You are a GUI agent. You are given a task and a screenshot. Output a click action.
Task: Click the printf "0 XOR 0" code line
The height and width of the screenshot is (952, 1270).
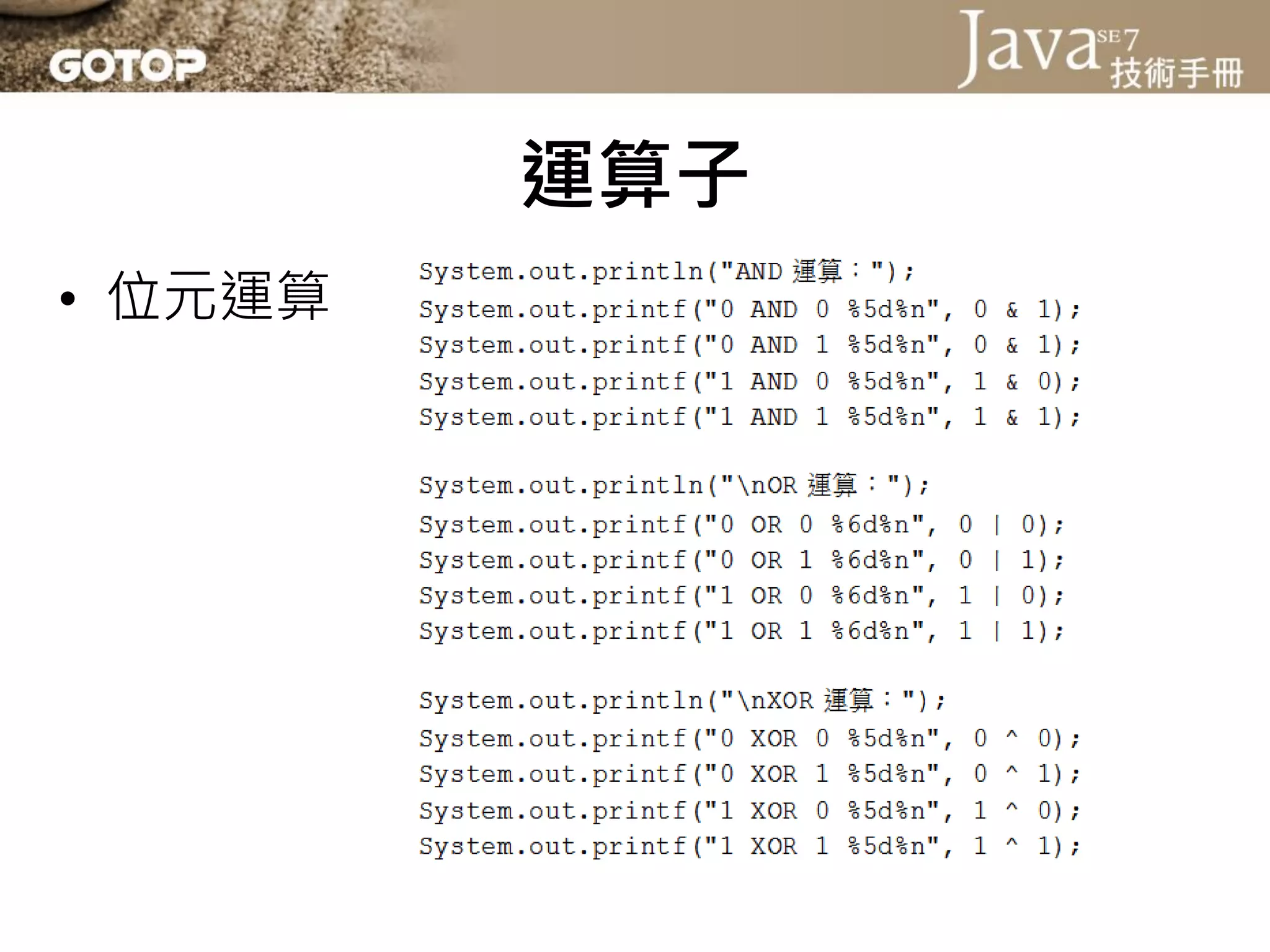749,739
